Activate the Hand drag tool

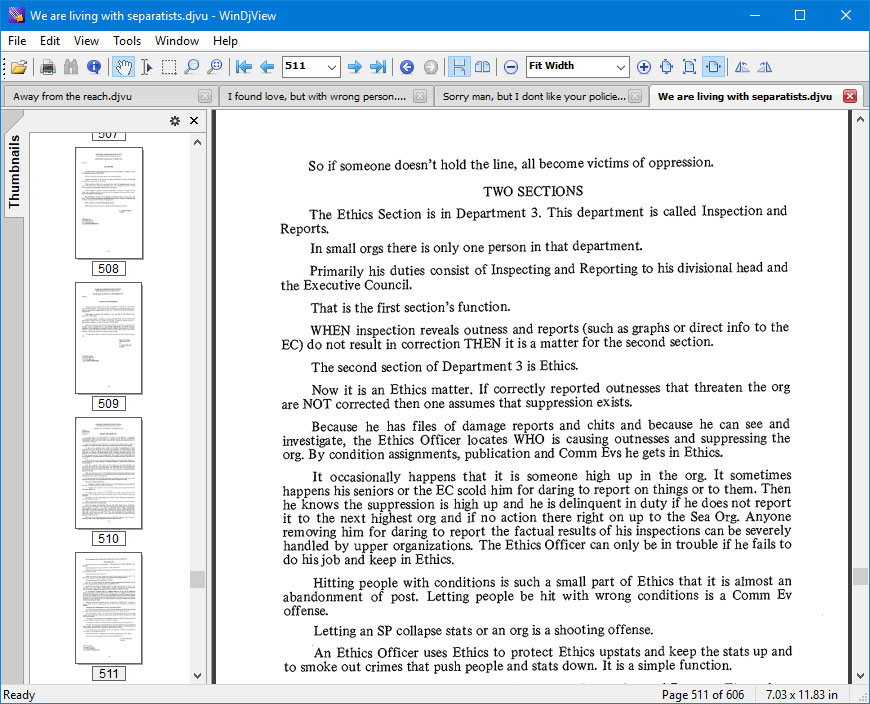(x=123, y=67)
